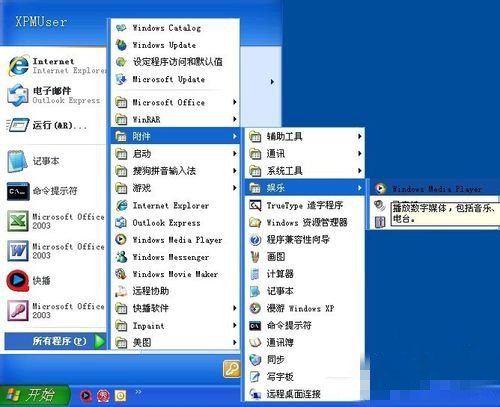Open 远程协助 entry
The height and width of the screenshot is (407, 500).
[175, 291]
